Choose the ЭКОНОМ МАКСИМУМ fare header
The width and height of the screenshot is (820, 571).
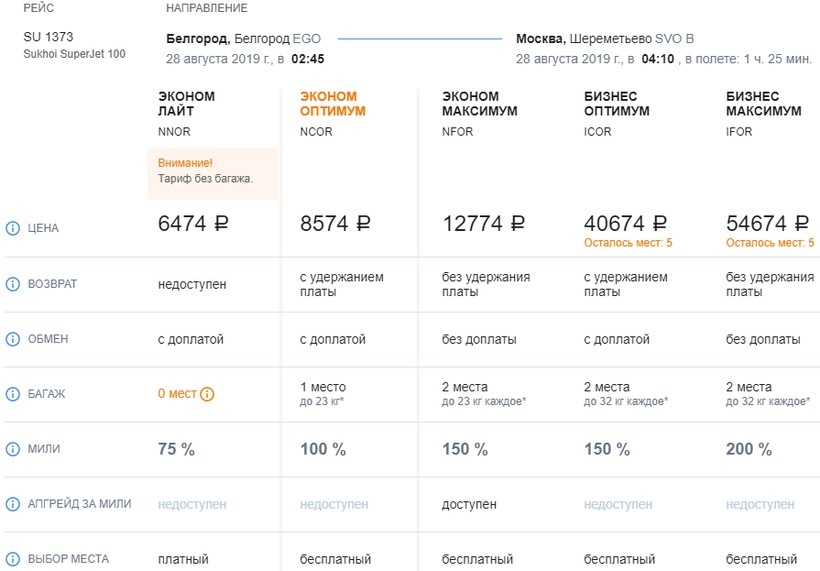tap(479, 104)
